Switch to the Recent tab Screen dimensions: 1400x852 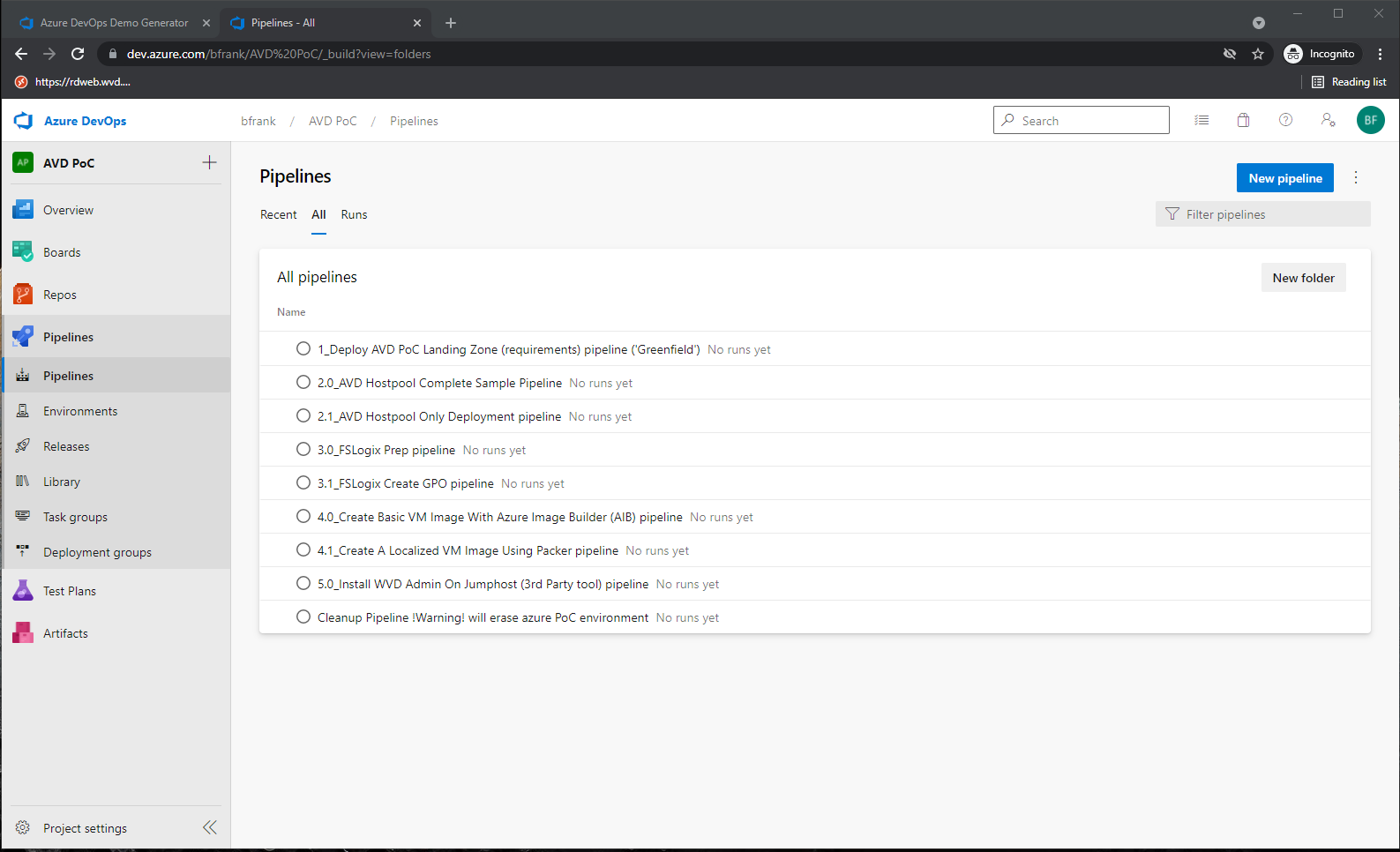pyautogui.click(x=278, y=214)
